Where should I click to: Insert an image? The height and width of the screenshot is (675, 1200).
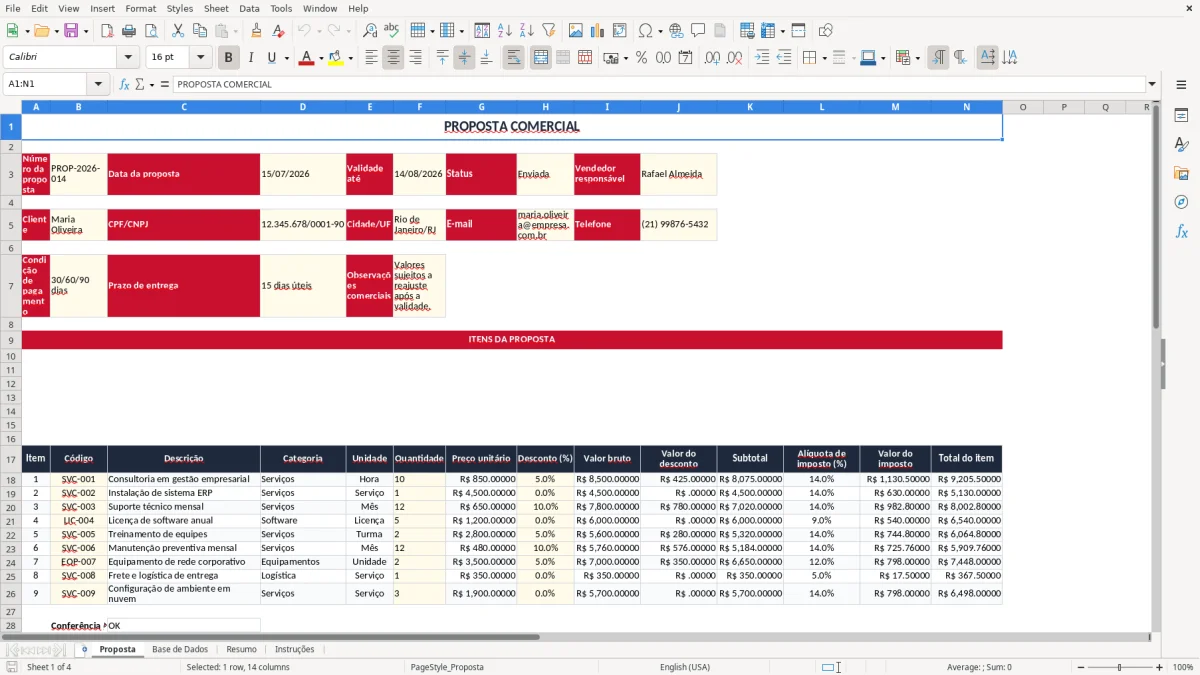(575, 31)
